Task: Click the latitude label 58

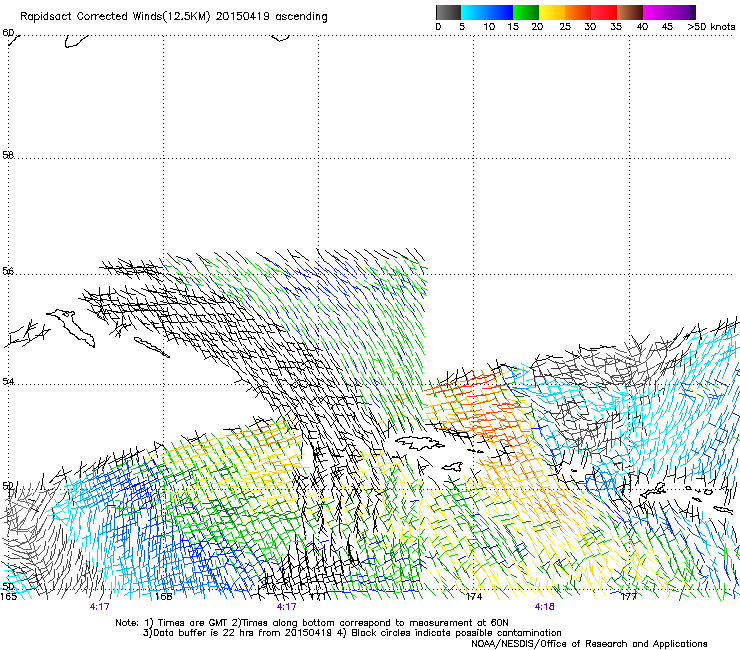Action: point(8,155)
